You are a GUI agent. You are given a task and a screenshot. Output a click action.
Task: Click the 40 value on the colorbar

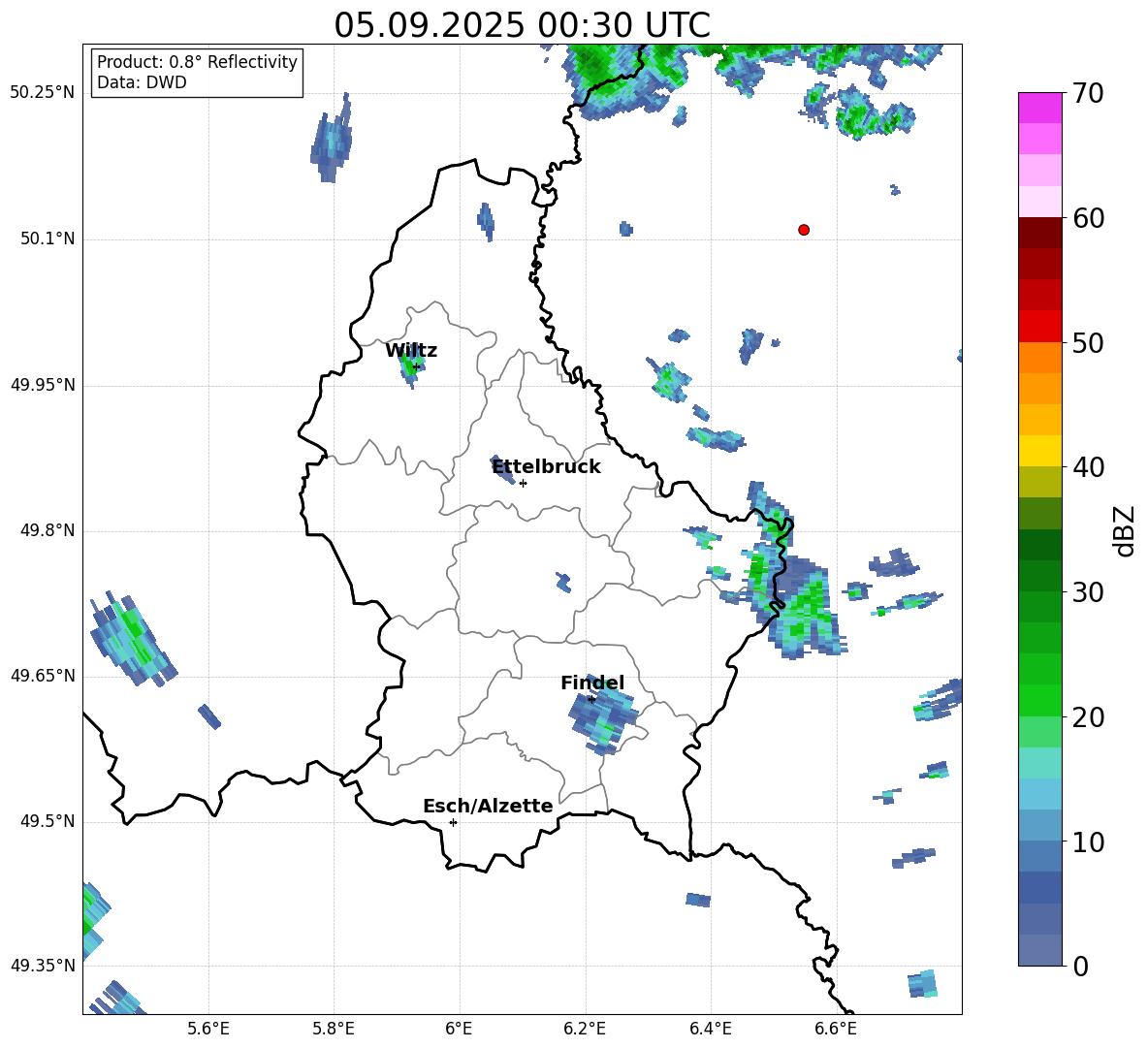pyautogui.click(x=1088, y=467)
